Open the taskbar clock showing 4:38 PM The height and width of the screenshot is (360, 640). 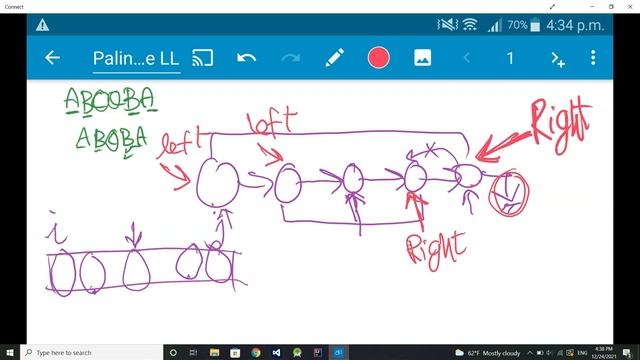[x=604, y=353]
